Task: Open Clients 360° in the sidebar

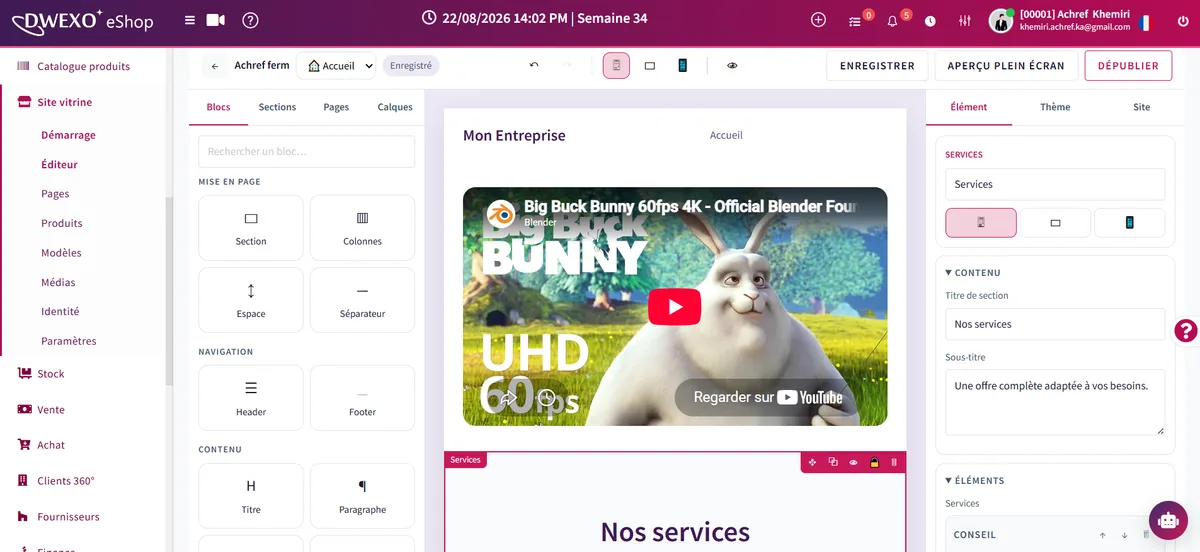Action: pos(66,481)
